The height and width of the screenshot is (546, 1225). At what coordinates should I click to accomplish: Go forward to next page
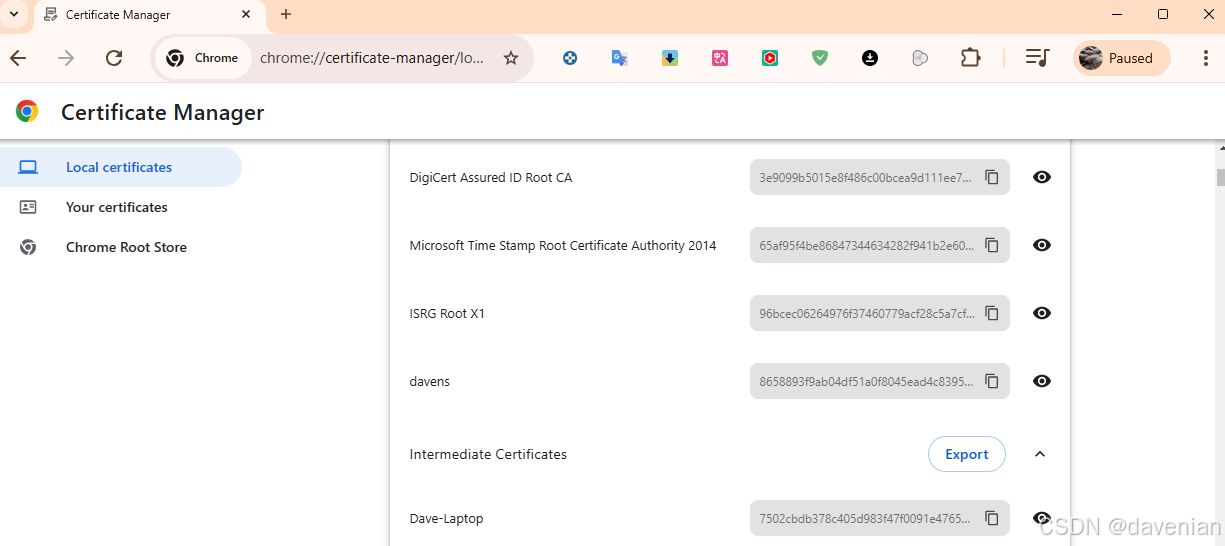66,58
